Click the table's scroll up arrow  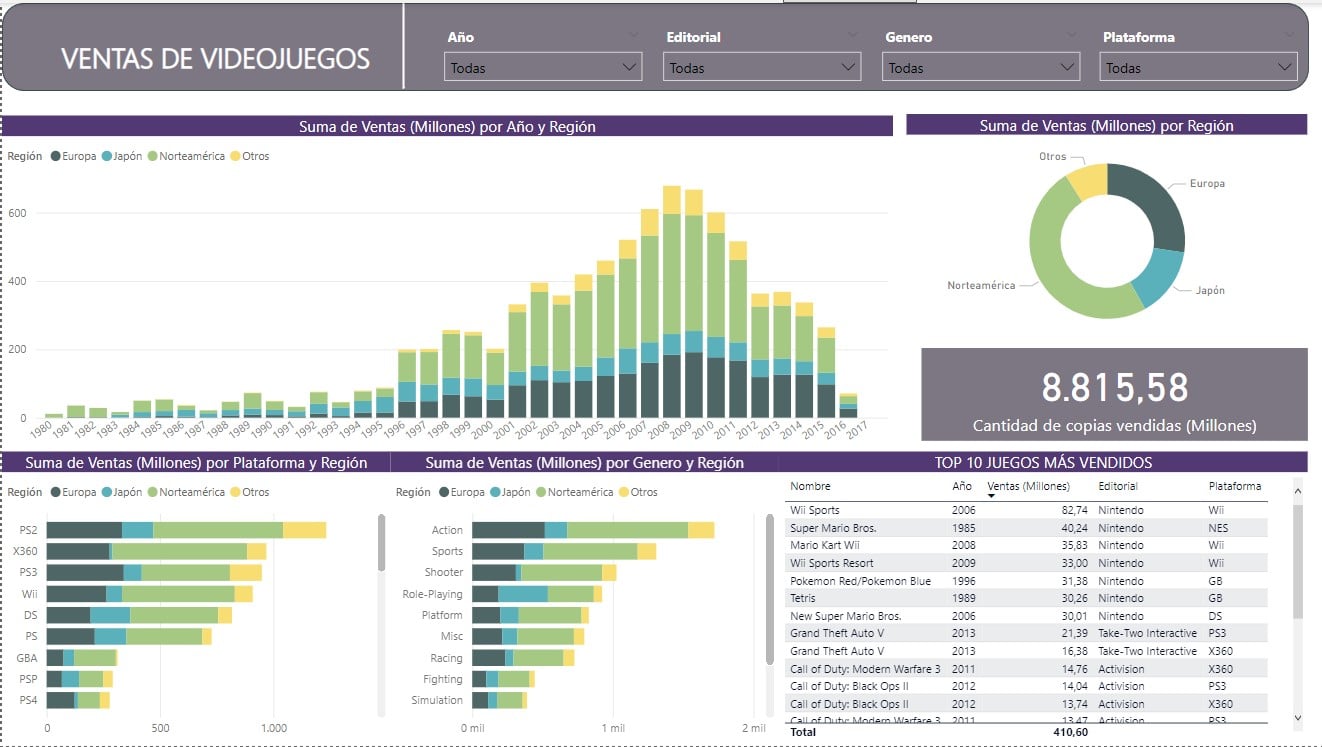(1298, 491)
